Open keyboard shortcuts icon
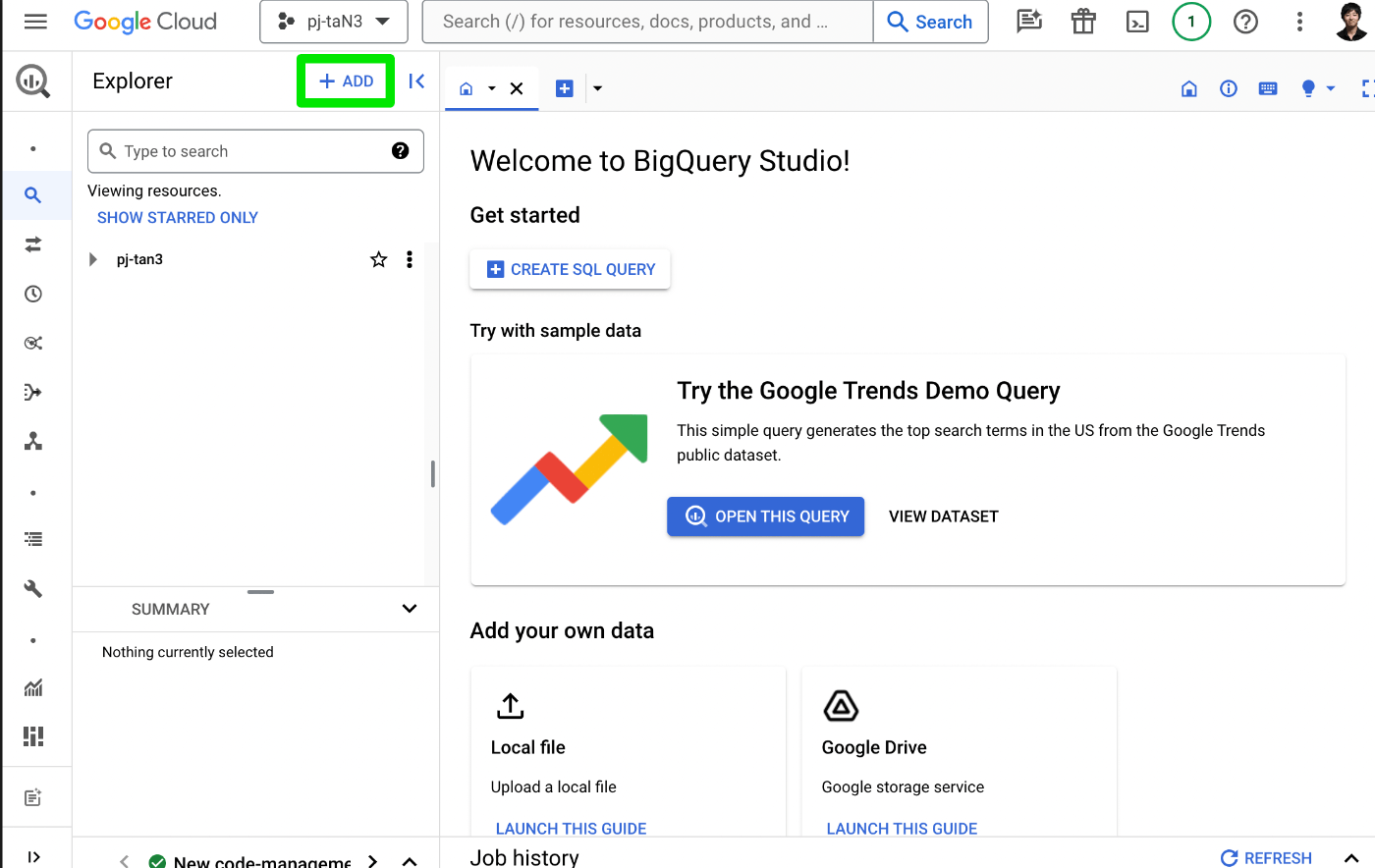 pyautogui.click(x=1268, y=88)
